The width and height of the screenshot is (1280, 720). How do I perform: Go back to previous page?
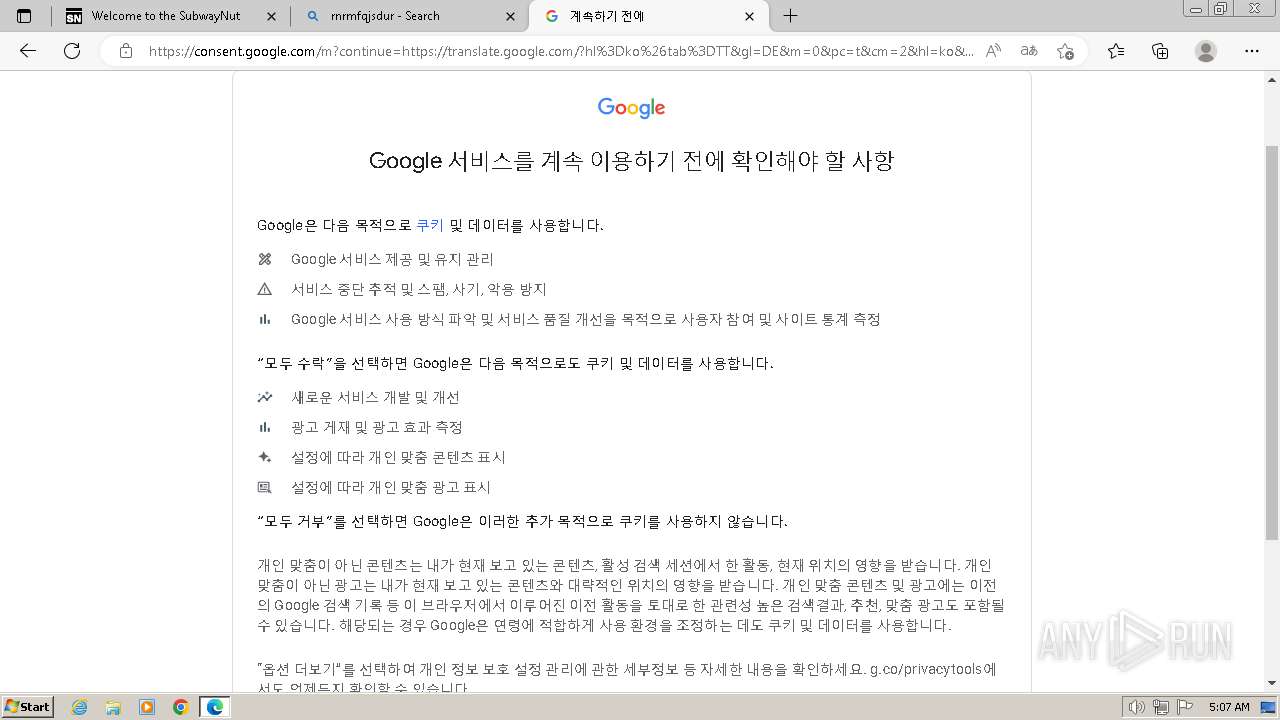28,51
